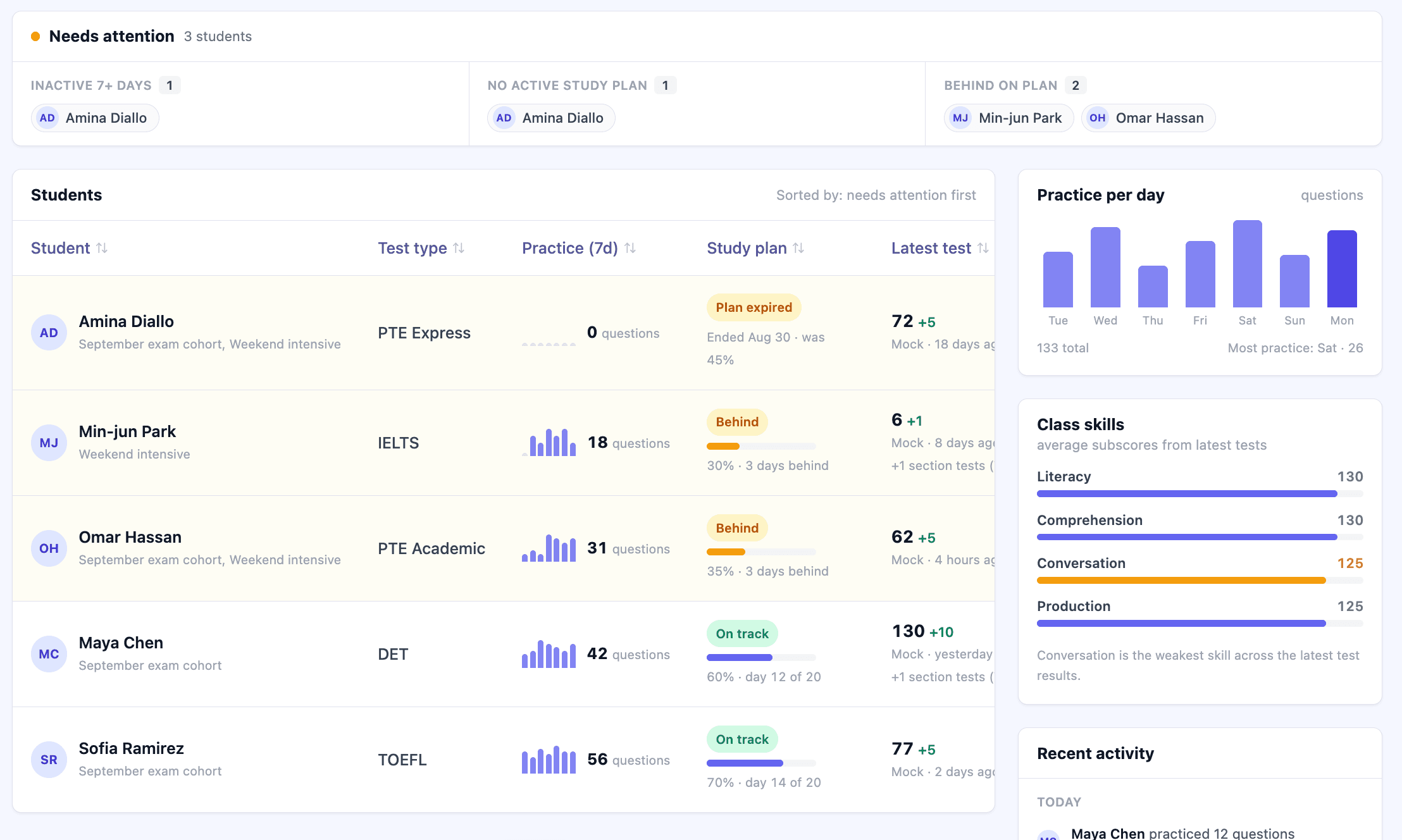
Task: Click the 'PTE Academic' test type cell
Action: pos(431,548)
